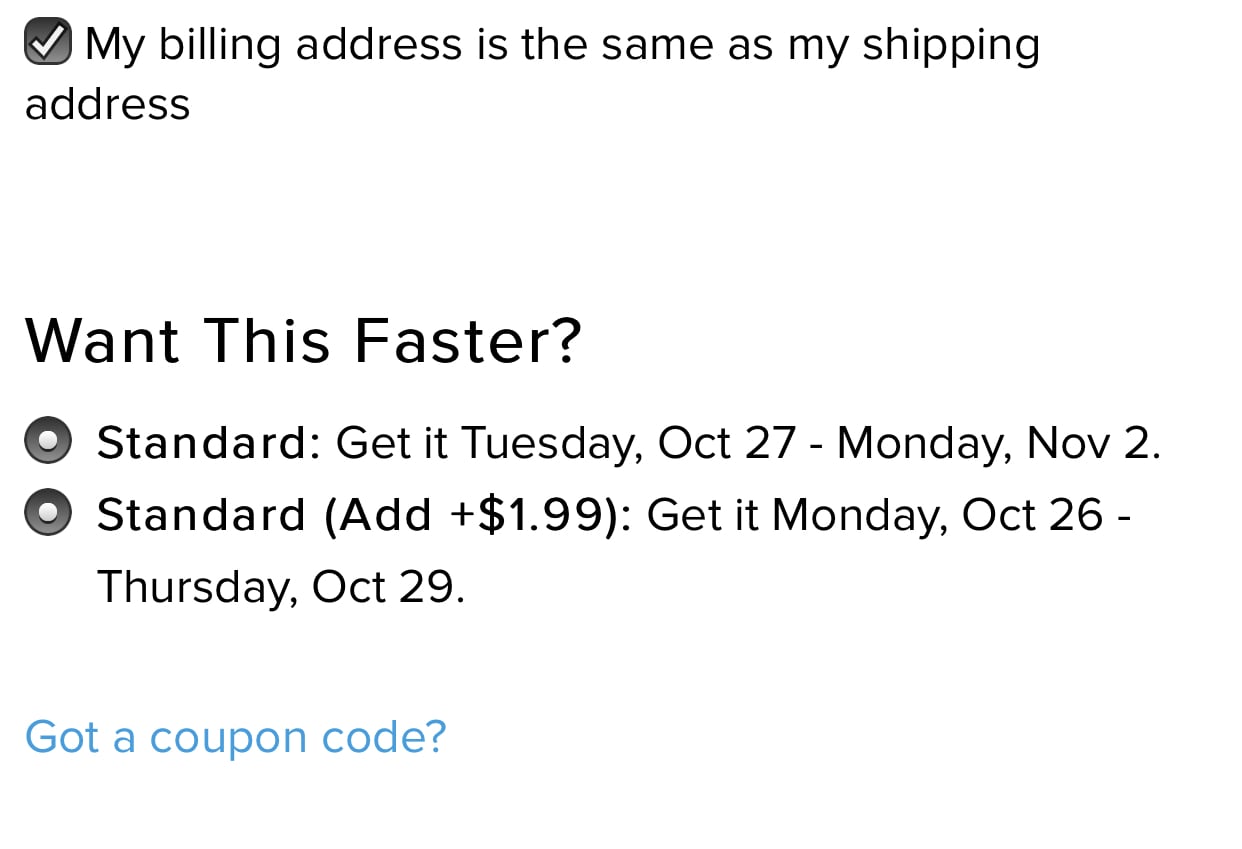Click the word "address" on the second line
Viewport: 1242px width, 849px height.
(x=107, y=105)
